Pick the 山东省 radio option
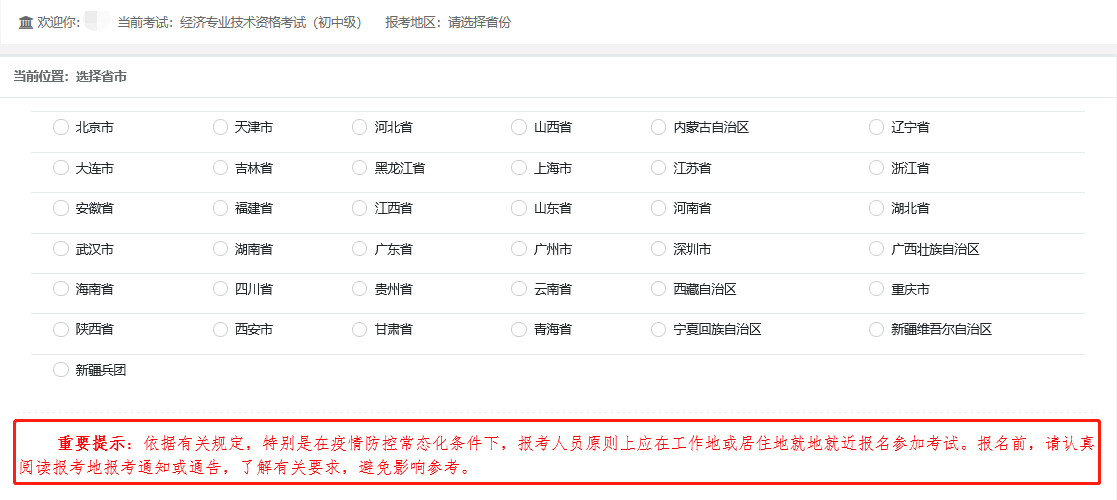1117x500 pixels. pyautogui.click(x=519, y=208)
